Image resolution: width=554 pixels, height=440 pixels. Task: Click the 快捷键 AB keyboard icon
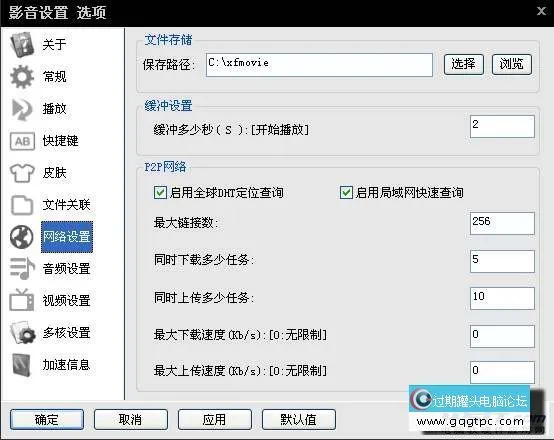click(22, 141)
